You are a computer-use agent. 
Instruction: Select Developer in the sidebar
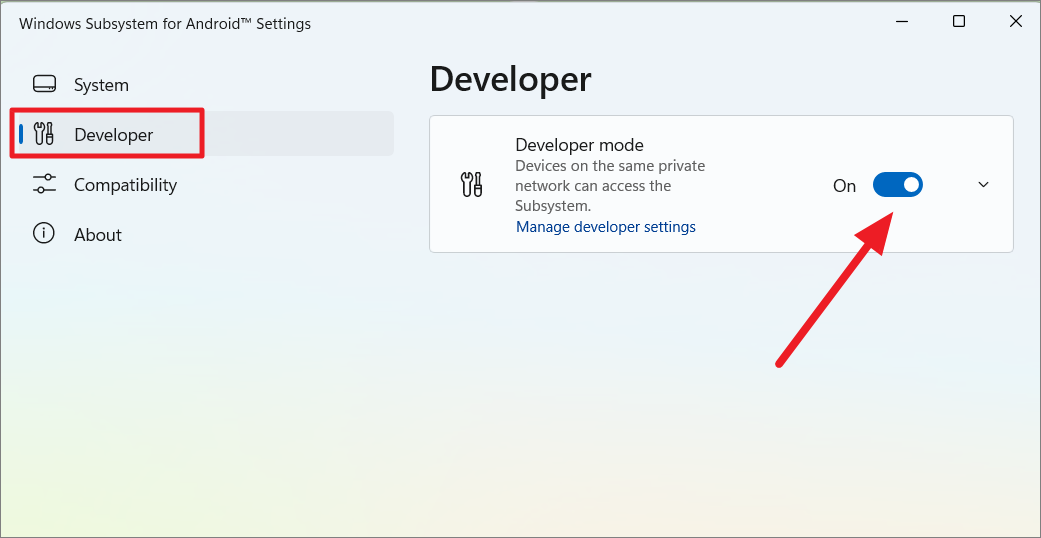coord(202,134)
